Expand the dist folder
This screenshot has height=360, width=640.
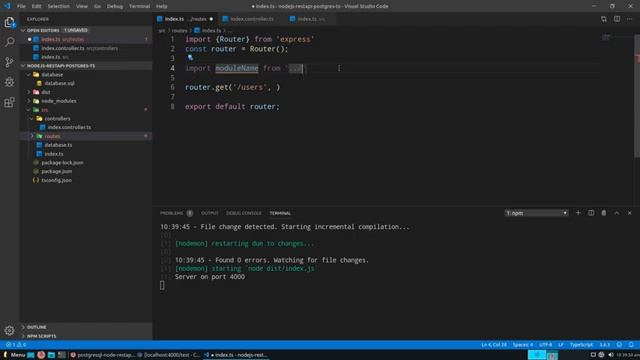(x=29, y=92)
